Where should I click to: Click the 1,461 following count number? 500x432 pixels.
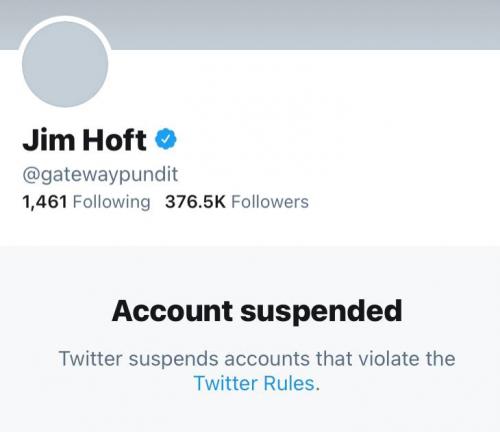tap(45, 202)
